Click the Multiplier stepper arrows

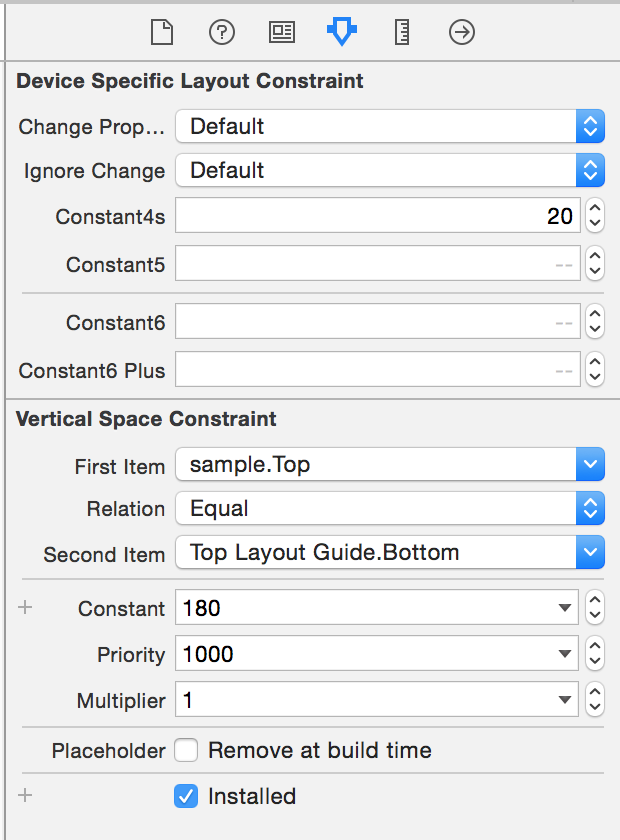point(595,700)
